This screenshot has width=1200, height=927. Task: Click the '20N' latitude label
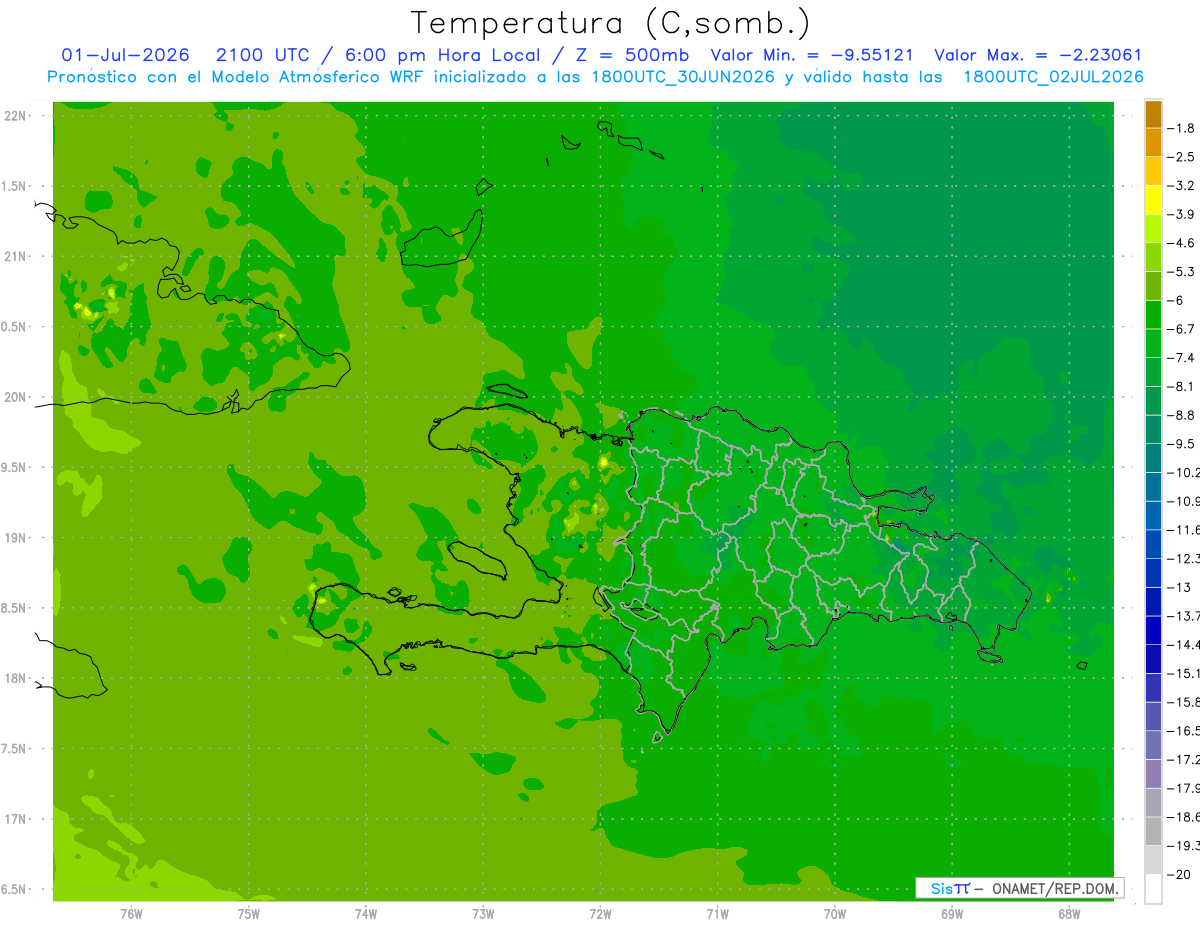click(x=15, y=397)
